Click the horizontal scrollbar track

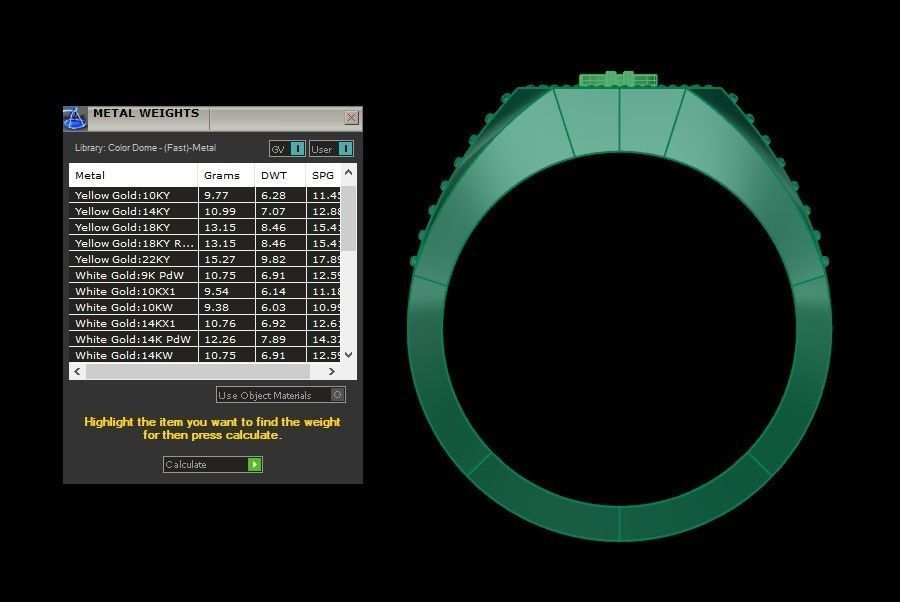[198, 371]
